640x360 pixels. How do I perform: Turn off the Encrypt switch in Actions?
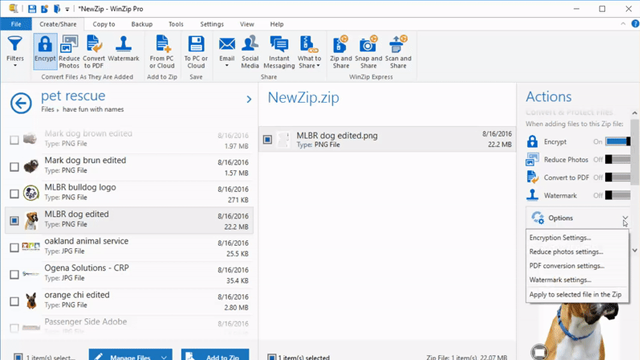(x=618, y=142)
